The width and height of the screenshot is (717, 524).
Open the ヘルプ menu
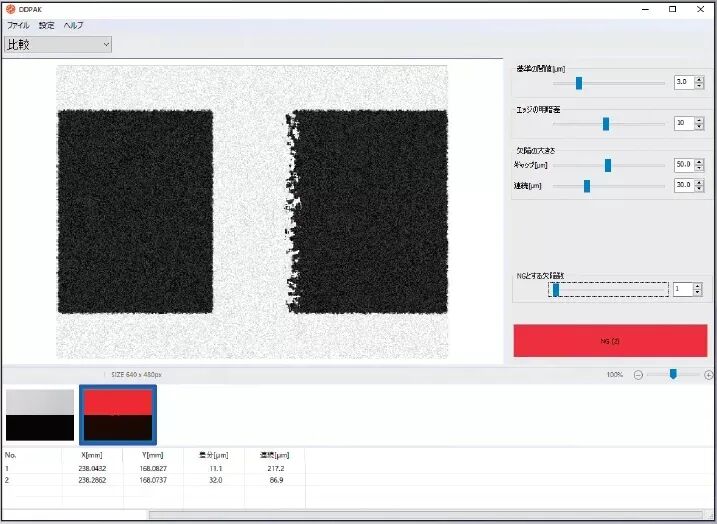(x=73, y=26)
